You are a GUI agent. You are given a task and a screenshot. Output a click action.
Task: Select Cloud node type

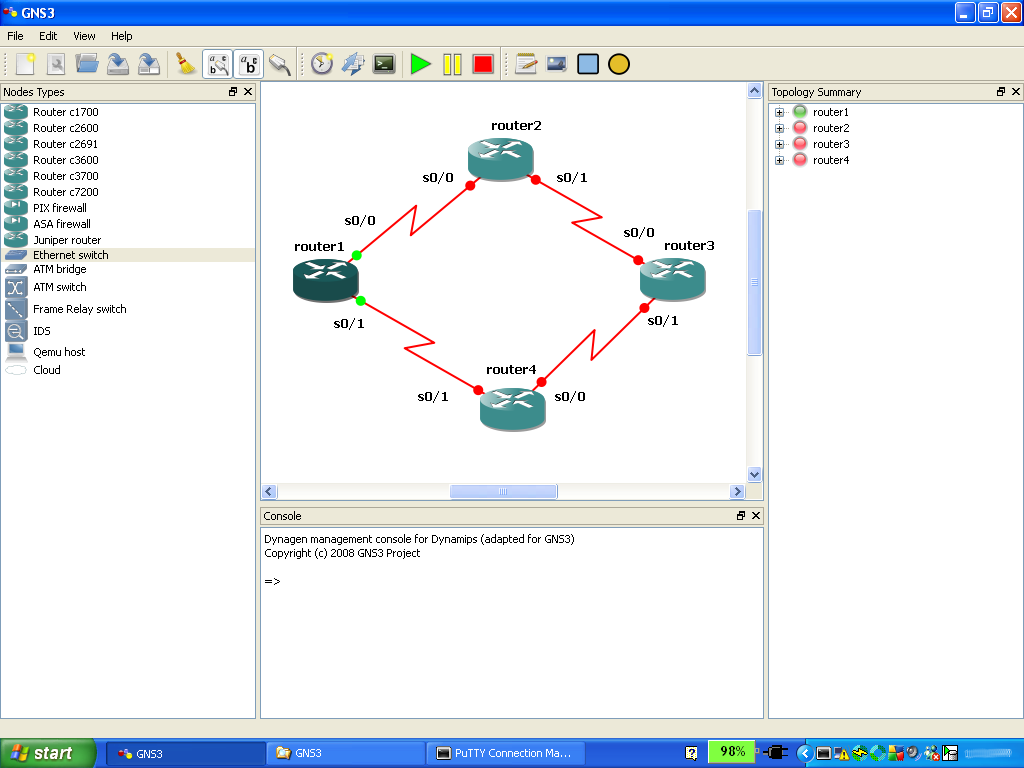click(x=46, y=370)
